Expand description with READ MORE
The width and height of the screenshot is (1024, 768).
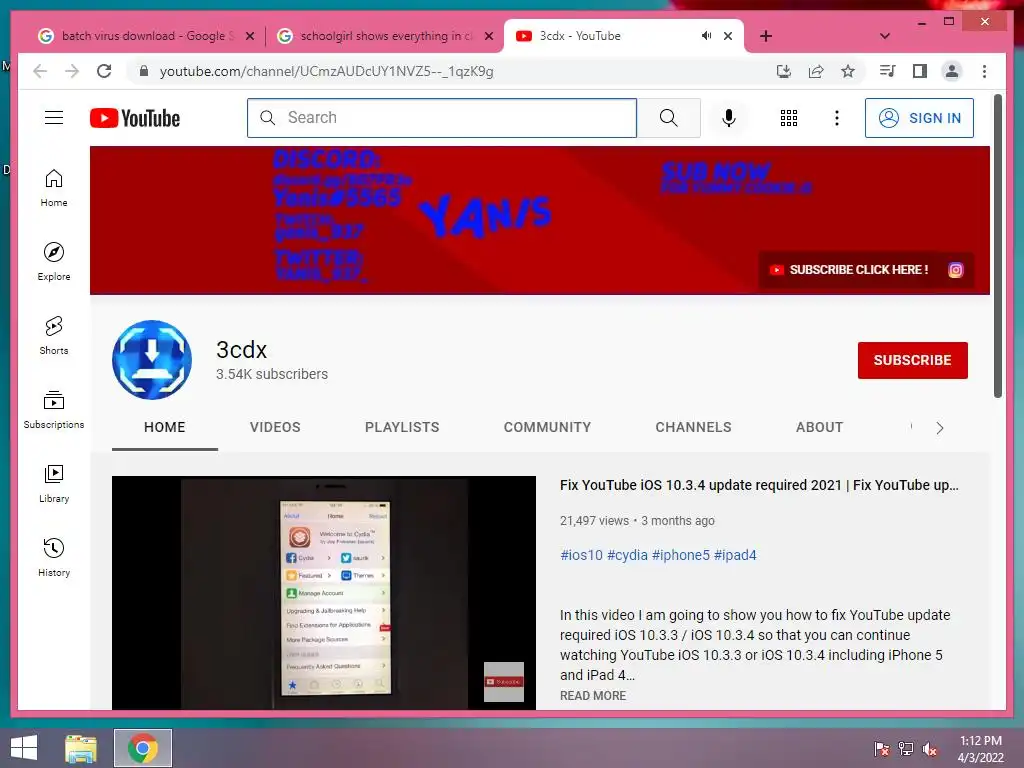pyautogui.click(x=593, y=696)
